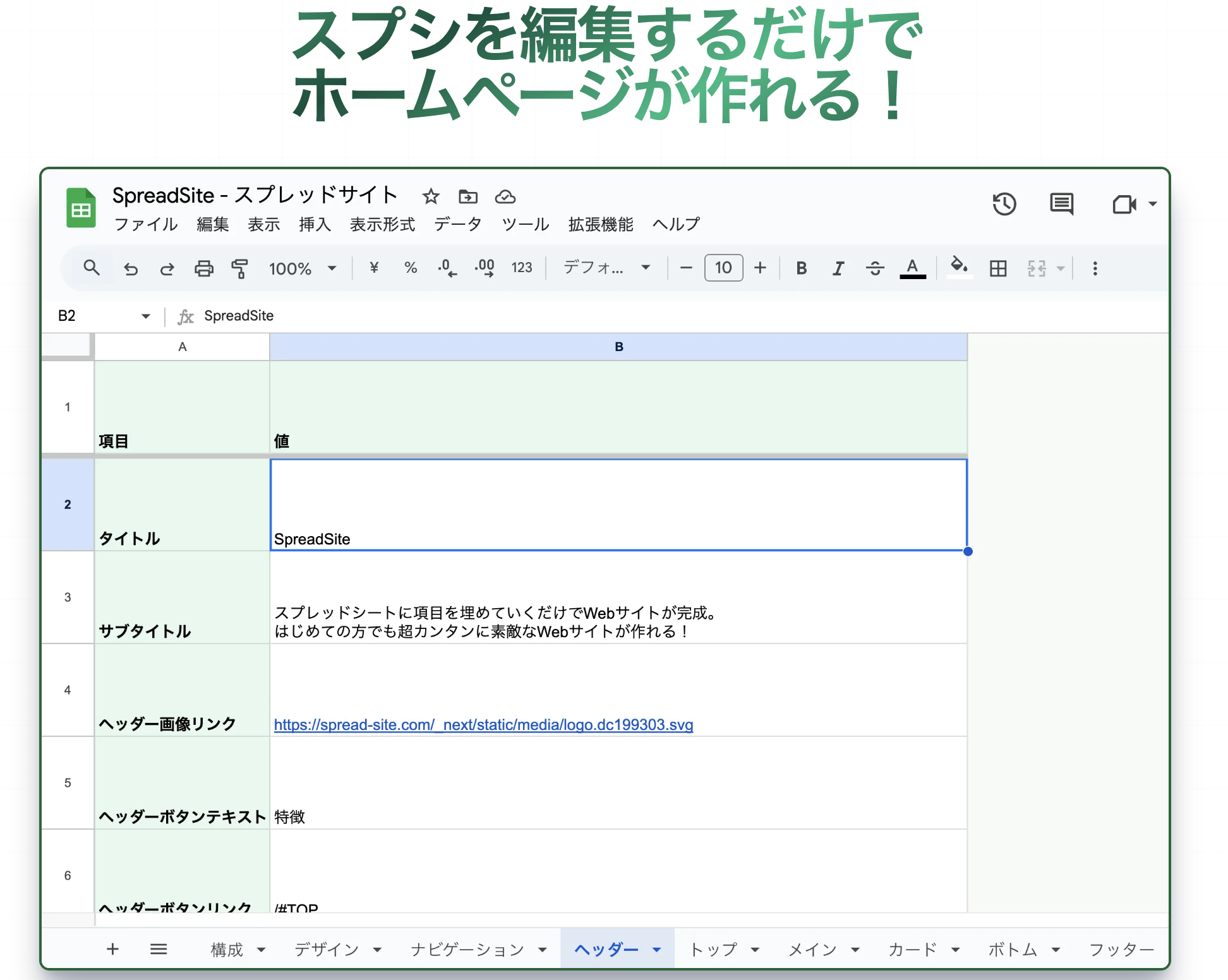This screenshot has height=980, width=1228.
Task: Open the 表示形式 menu
Action: pyautogui.click(x=382, y=224)
